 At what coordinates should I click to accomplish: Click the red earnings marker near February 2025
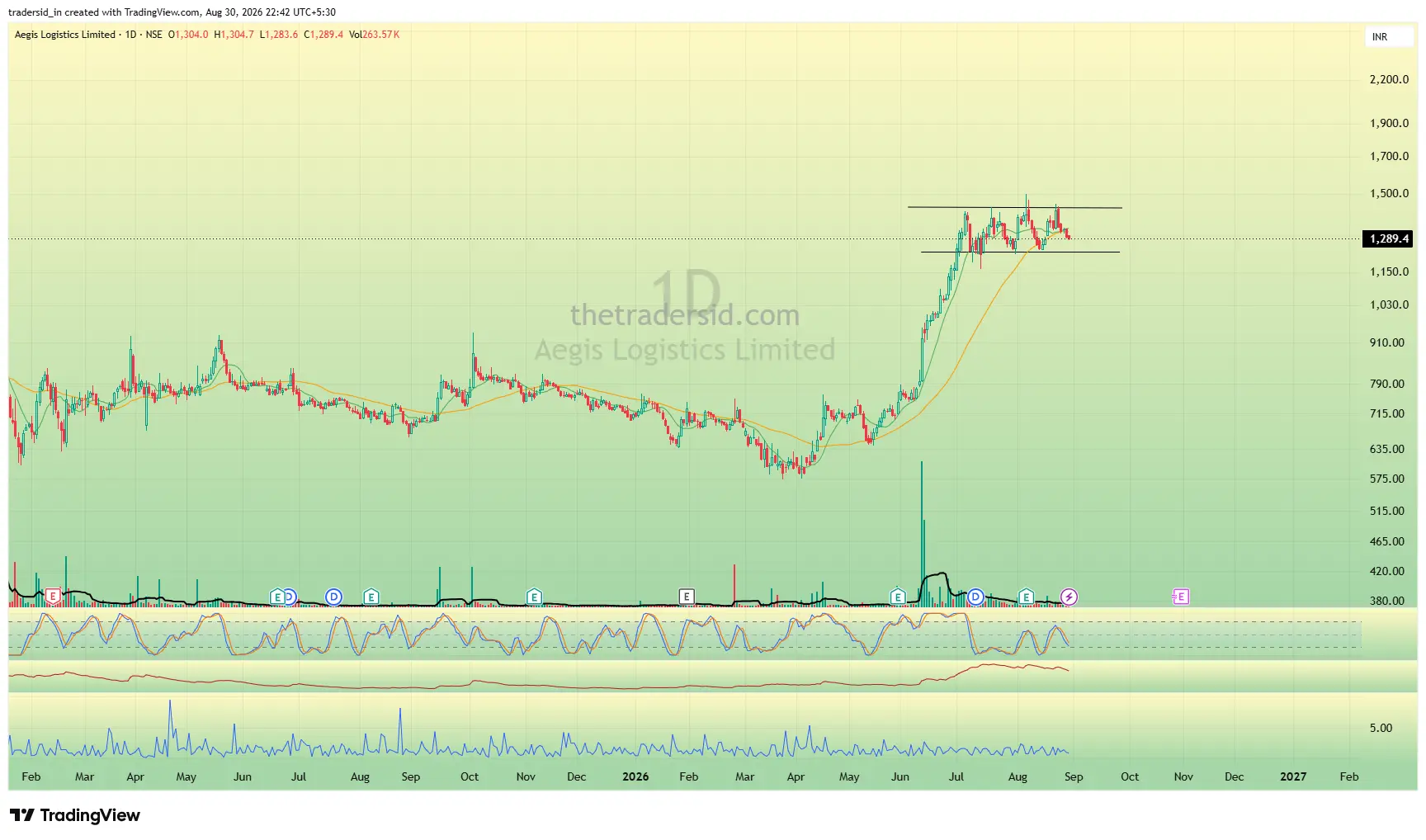[53, 596]
